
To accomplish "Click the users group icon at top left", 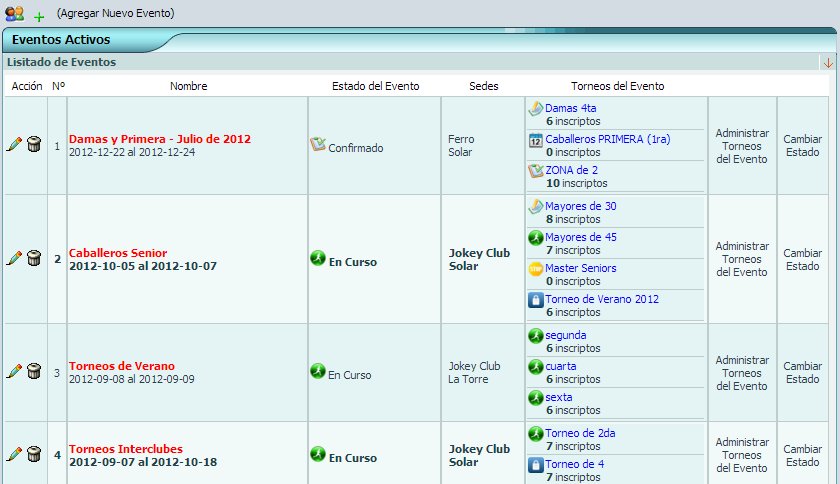I will 14,14.
